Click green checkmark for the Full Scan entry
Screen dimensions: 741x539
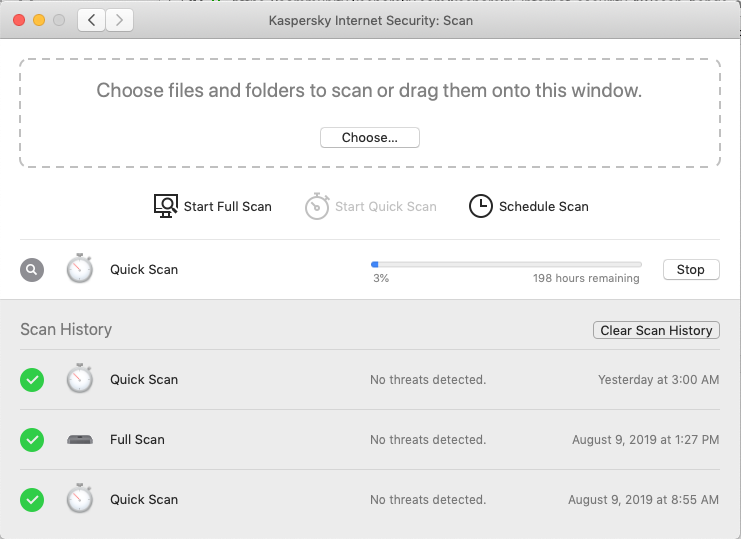(32, 440)
